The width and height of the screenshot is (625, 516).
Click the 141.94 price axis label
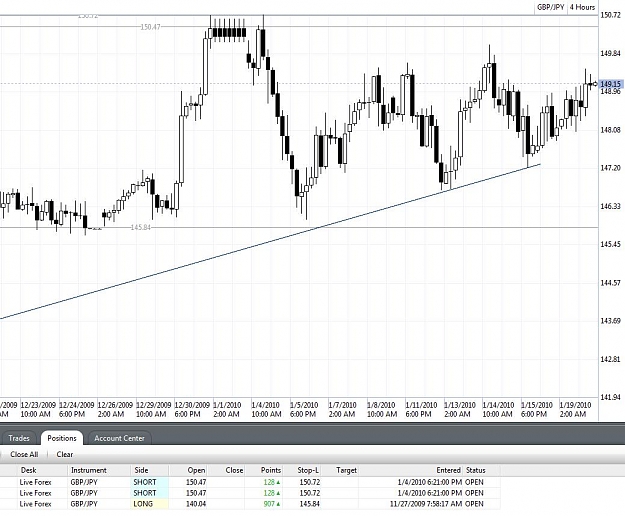610,397
